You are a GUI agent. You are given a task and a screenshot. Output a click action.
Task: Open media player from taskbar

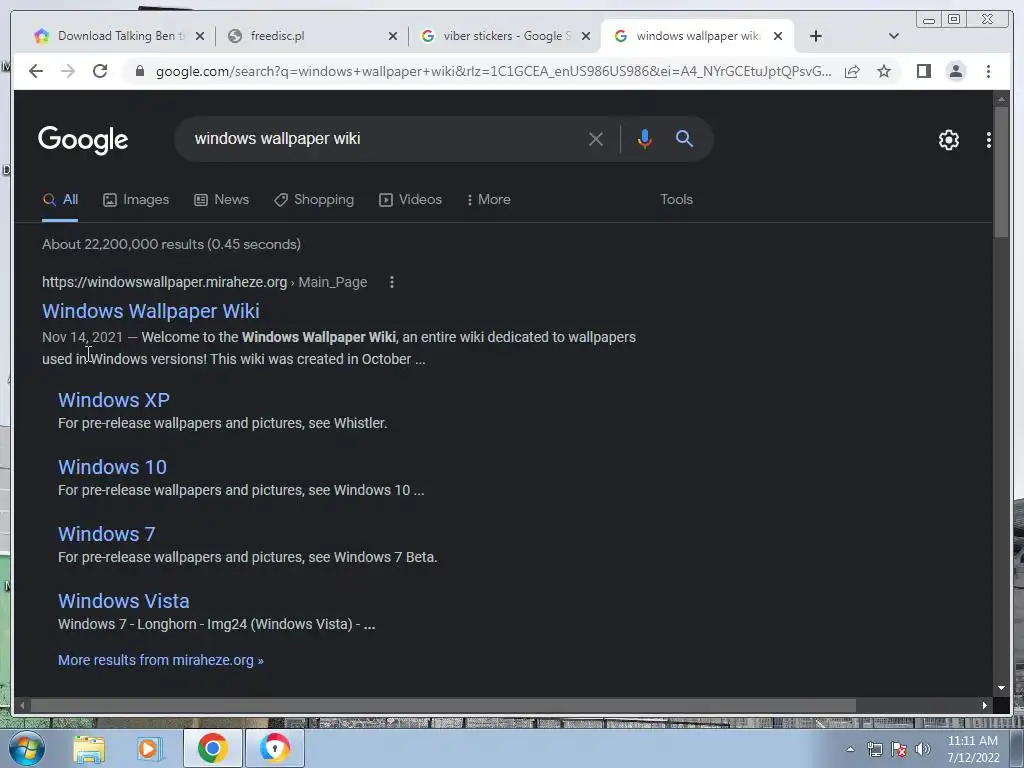148,748
